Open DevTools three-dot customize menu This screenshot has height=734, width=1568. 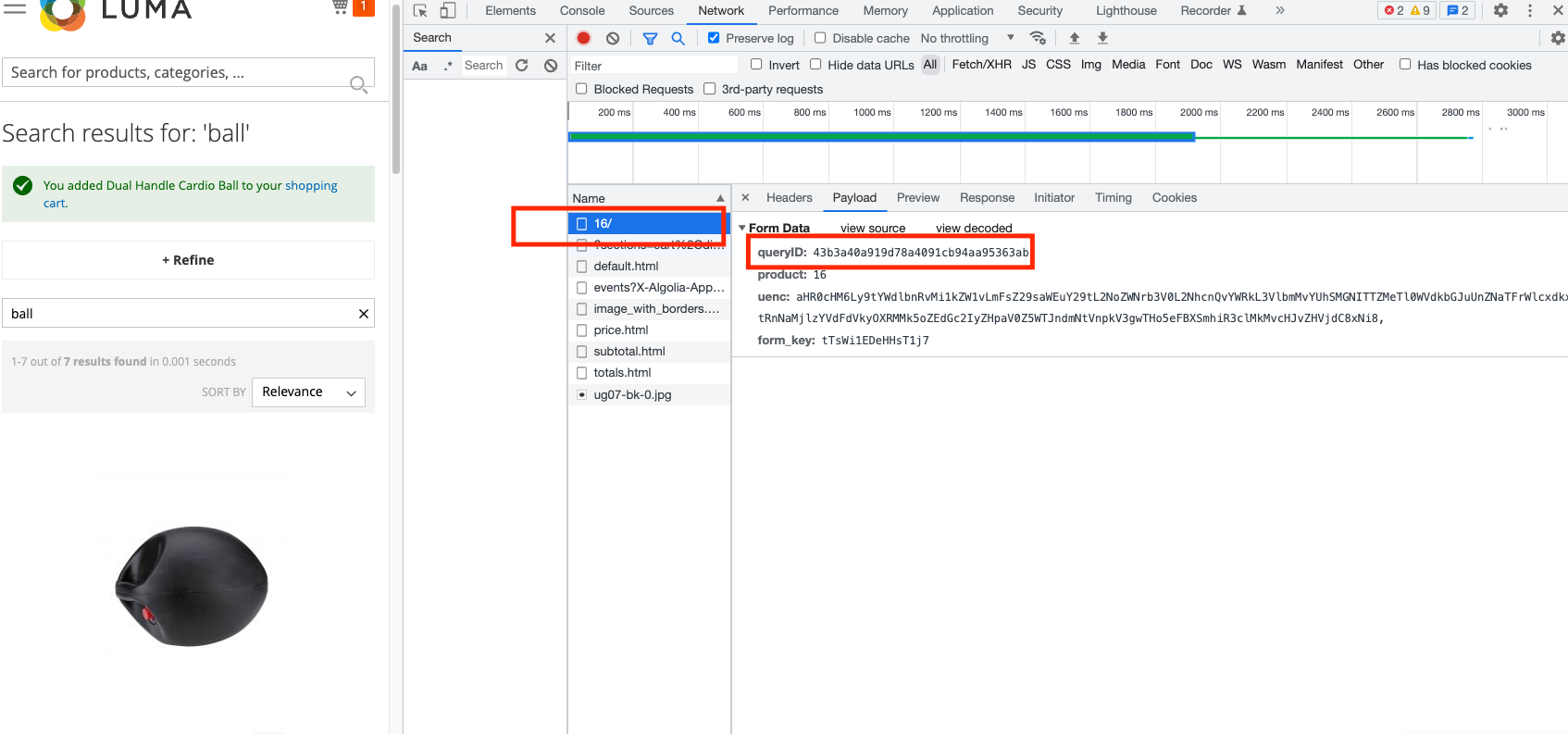point(1530,10)
